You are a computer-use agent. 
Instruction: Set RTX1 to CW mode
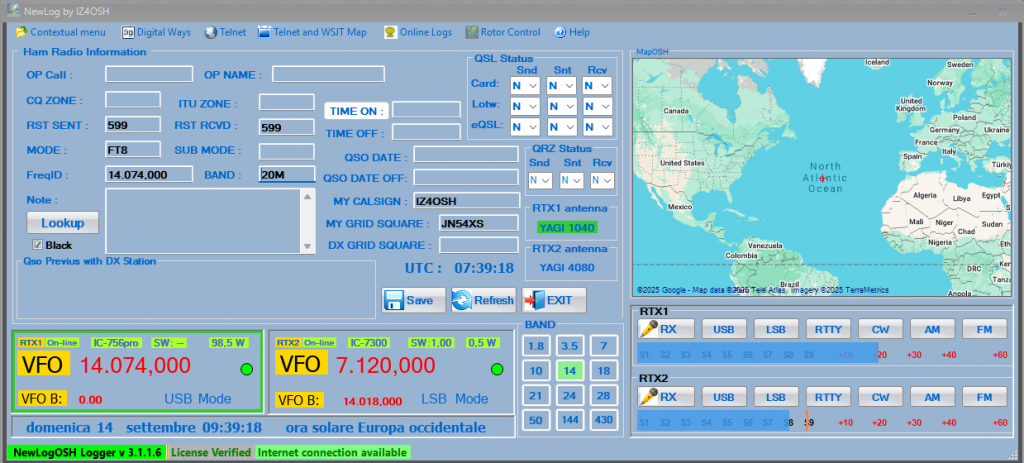click(x=879, y=329)
